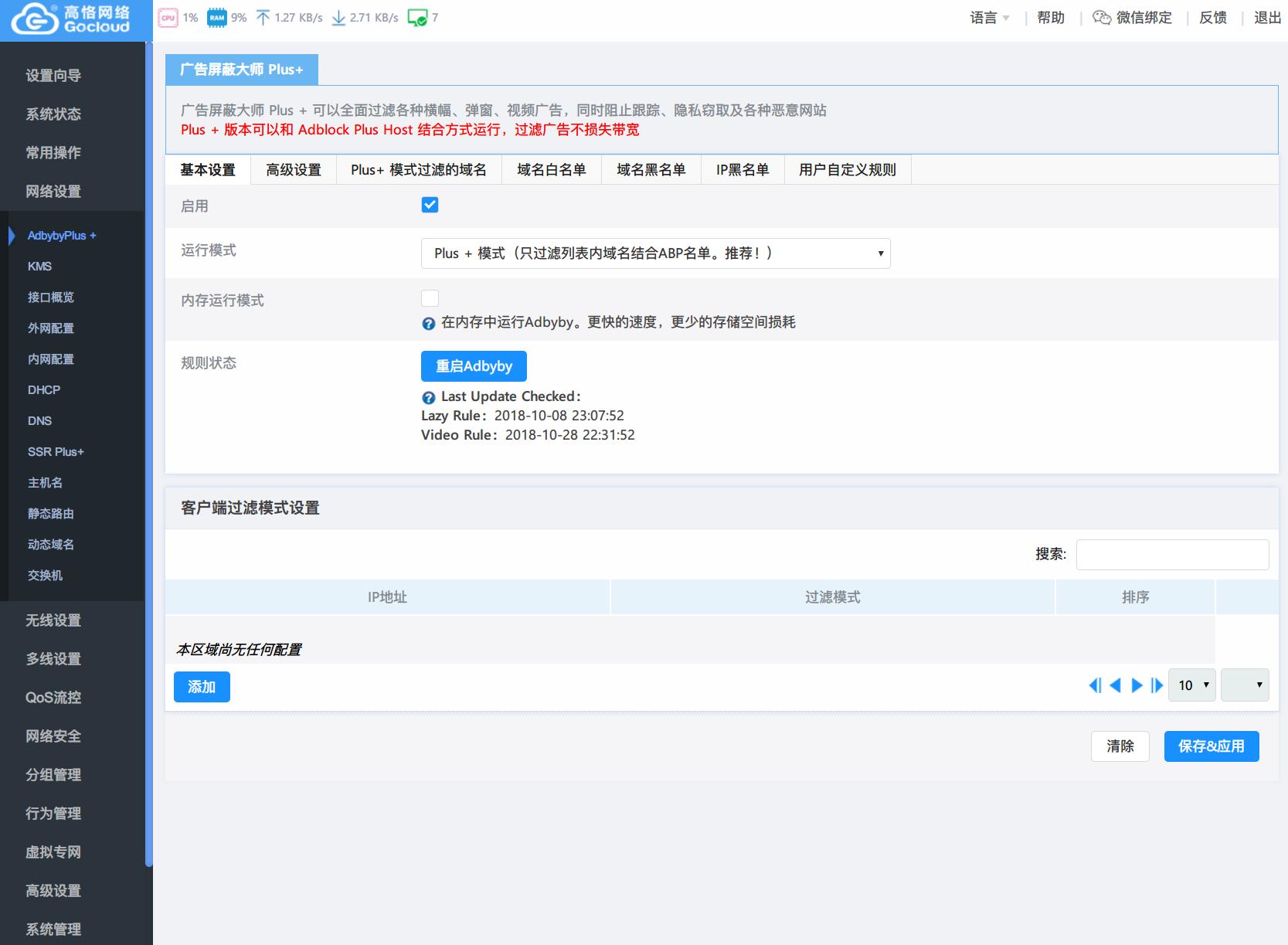
Task: Uncheck the 启用 enable checkbox
Action: (x=430, y=205)
